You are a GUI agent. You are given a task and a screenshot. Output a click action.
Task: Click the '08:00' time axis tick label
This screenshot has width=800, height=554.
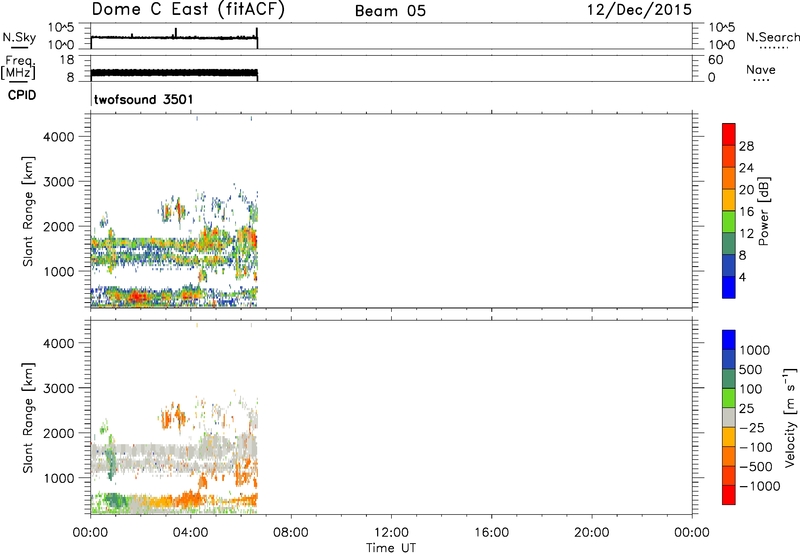[290, 533]
